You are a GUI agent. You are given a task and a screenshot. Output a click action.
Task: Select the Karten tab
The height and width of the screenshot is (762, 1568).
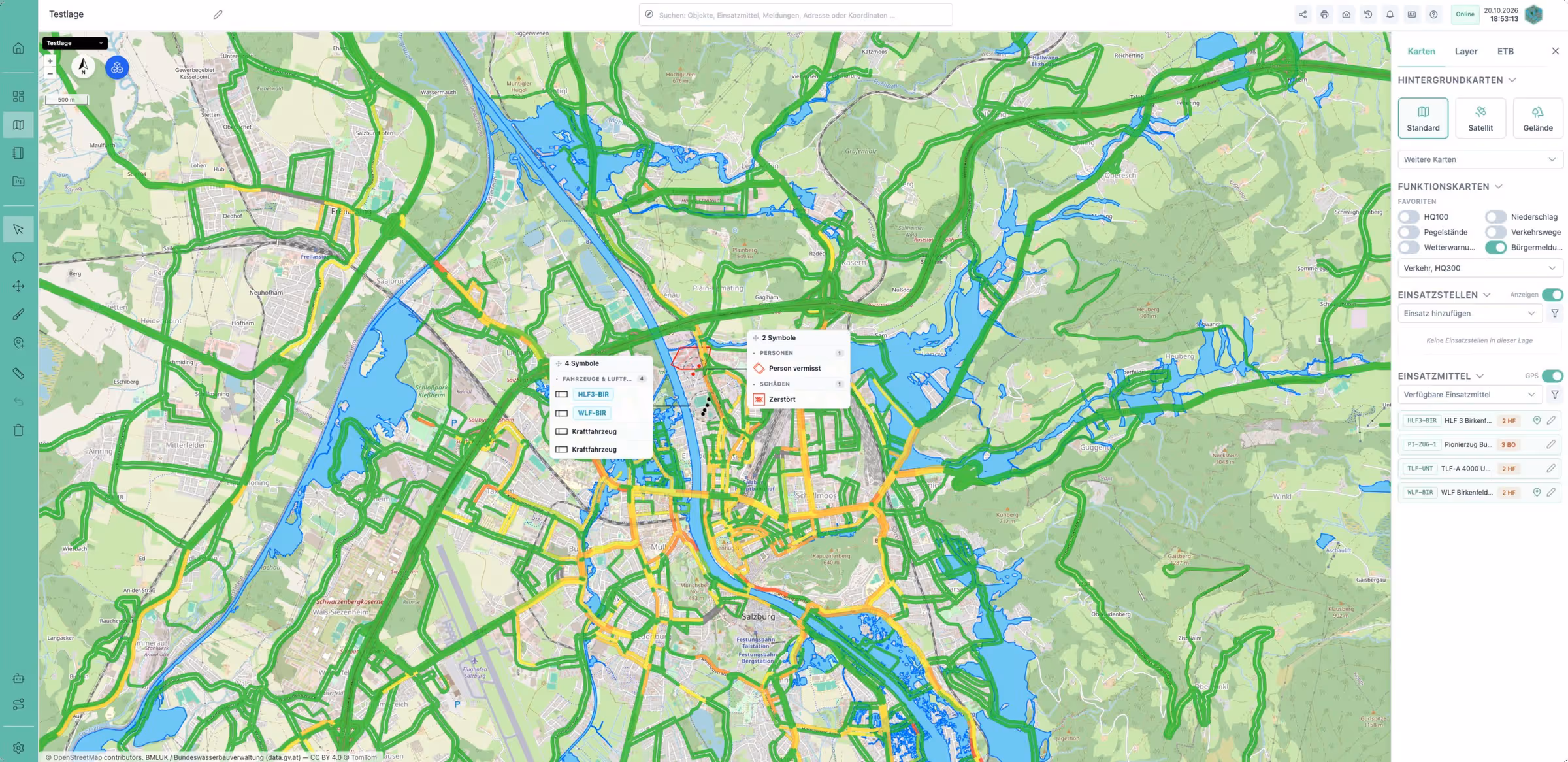pyautogui.click(x=1421, y=51)
